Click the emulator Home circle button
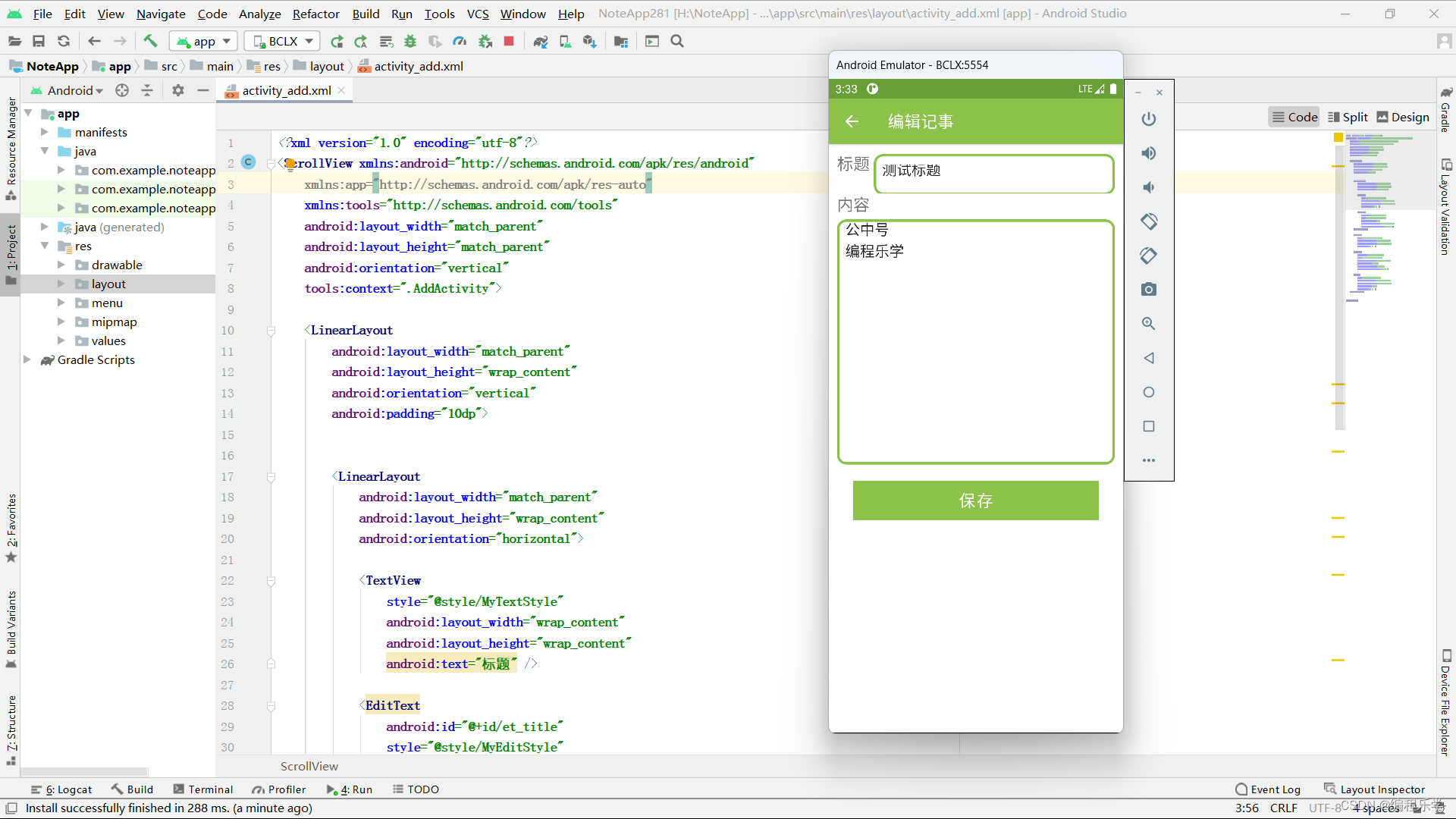Screen dimensions: 1456x819 1149,392
